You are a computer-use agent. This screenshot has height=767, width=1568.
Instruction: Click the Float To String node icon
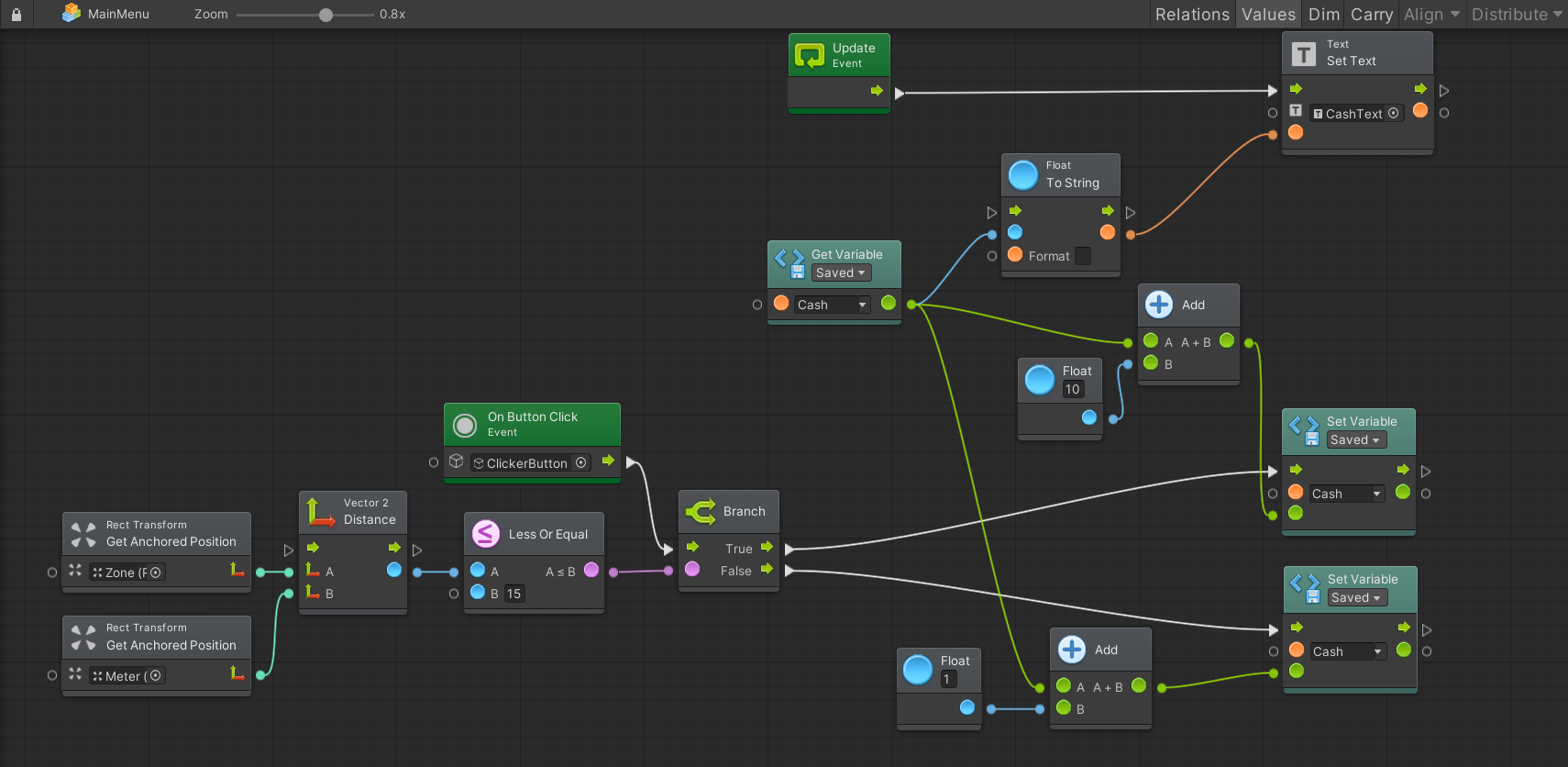pos(1022,174)
